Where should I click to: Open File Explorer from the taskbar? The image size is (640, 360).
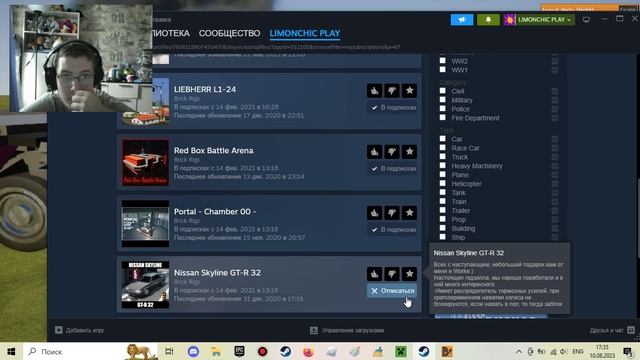coord(216,351)
